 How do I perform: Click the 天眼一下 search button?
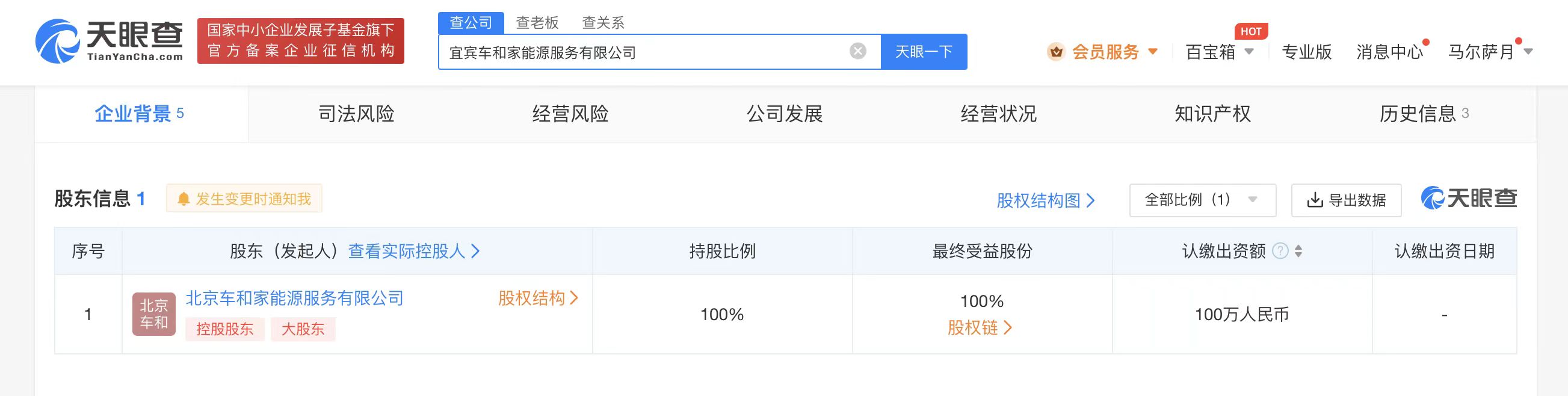click(924, 52)
